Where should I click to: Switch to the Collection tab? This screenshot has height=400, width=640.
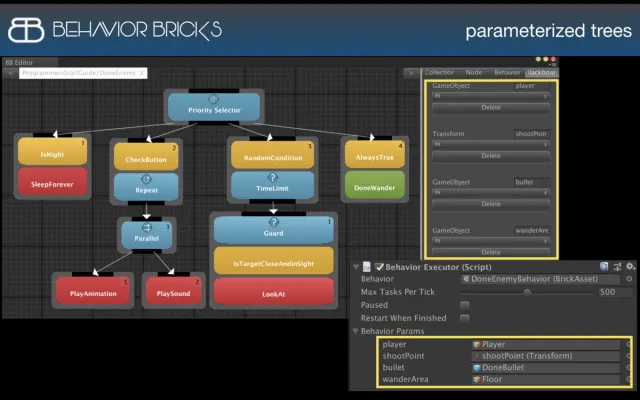[439, 72]
